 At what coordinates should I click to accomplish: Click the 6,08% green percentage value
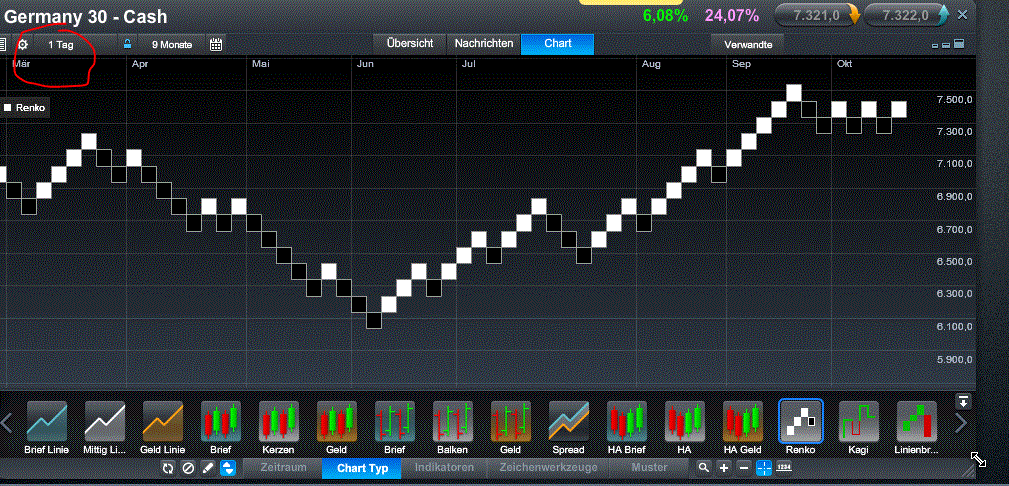click(665, 15)
